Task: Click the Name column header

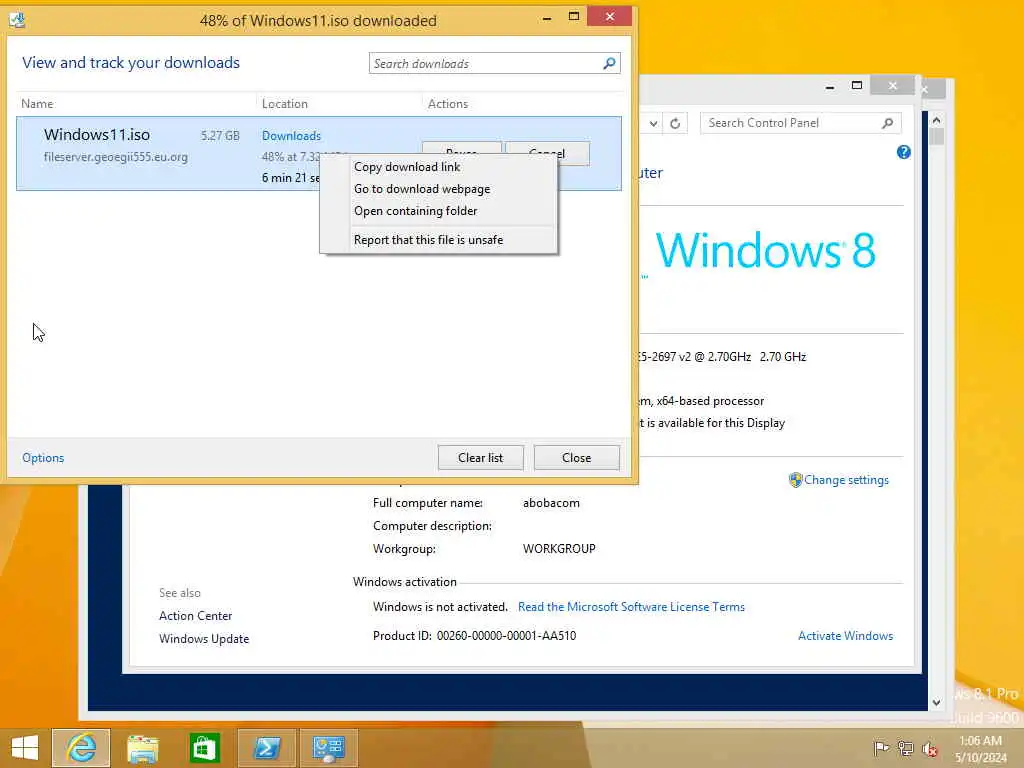Action: (x=37, y=104)
